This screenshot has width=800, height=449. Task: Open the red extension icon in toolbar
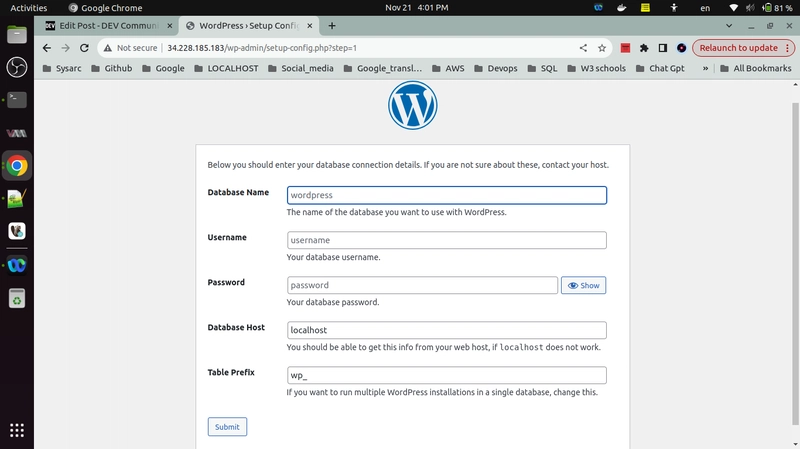pos(625,48)
